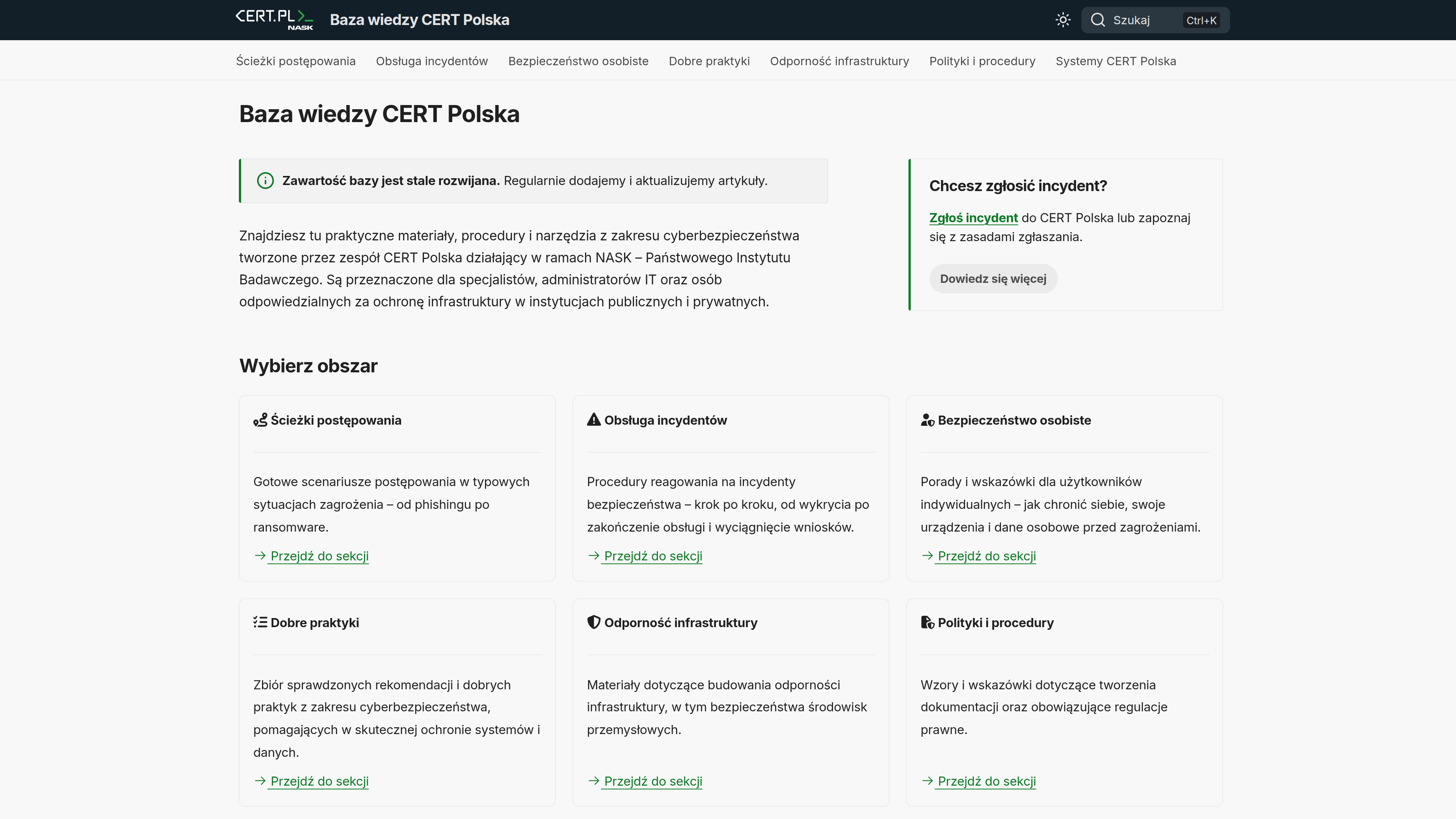Click the document icon for Polityki i procedury
The width and height of the screenshot is (1456, 819).
click(x=927, y=622)
